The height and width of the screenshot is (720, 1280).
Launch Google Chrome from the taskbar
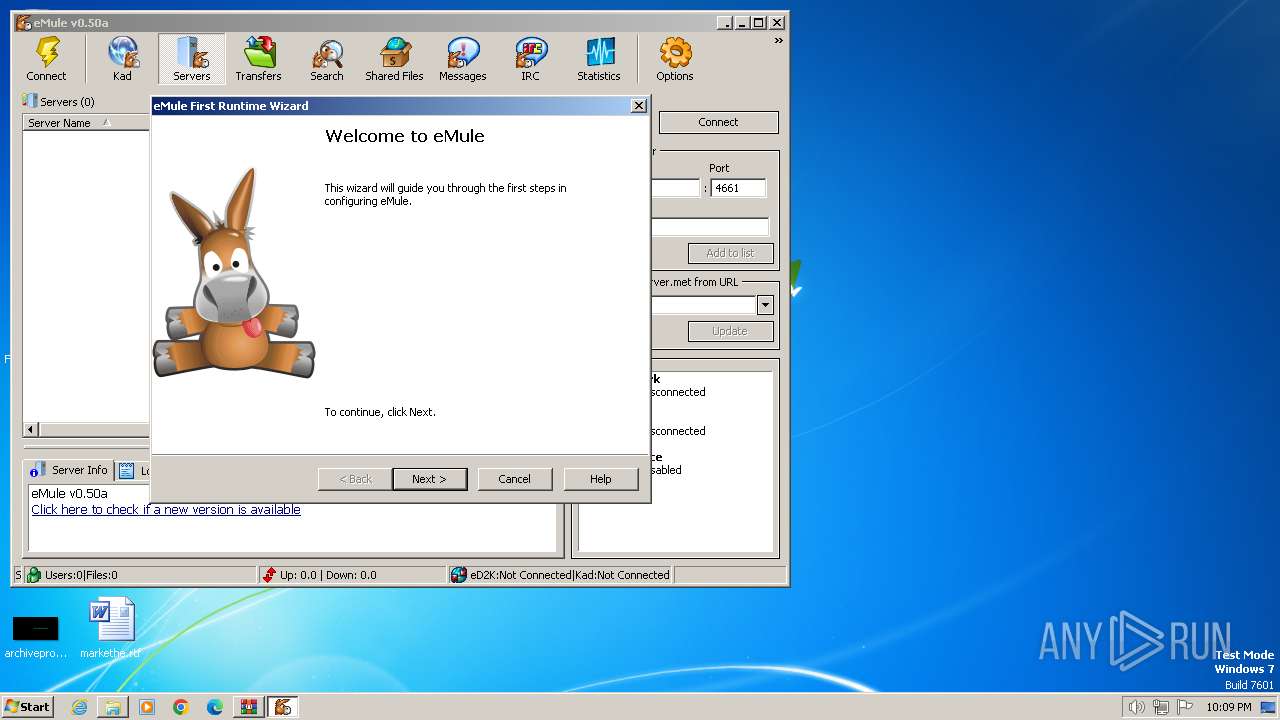tap(181, 707)
